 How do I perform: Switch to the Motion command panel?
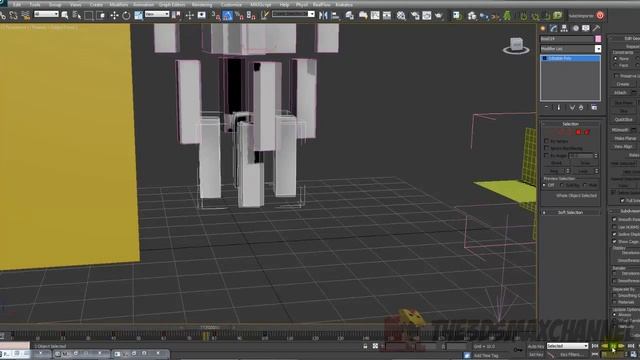[x=575, y=28]
